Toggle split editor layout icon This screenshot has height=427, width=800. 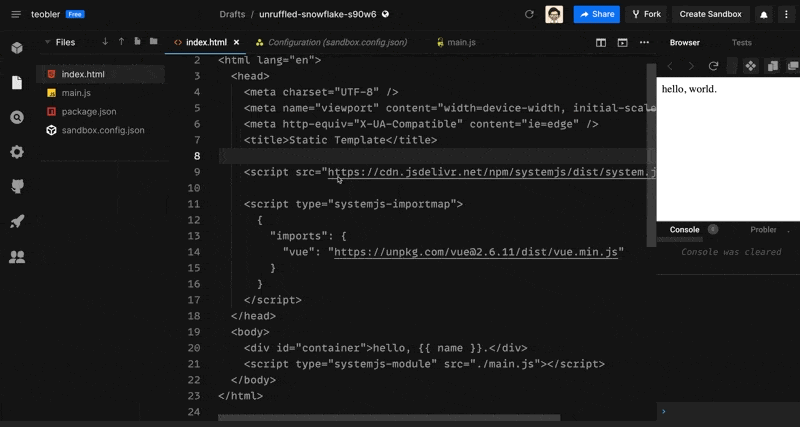click(601, 42)
